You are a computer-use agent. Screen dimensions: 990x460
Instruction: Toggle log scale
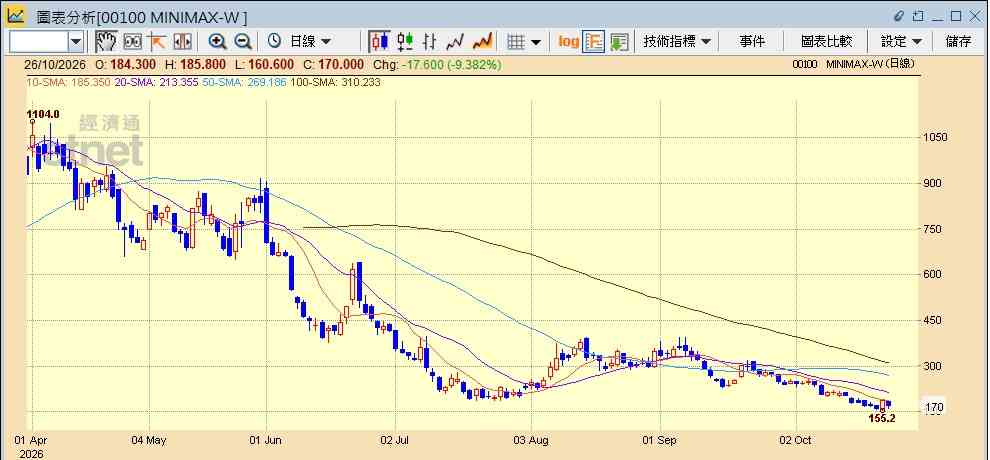coord(568,42)
